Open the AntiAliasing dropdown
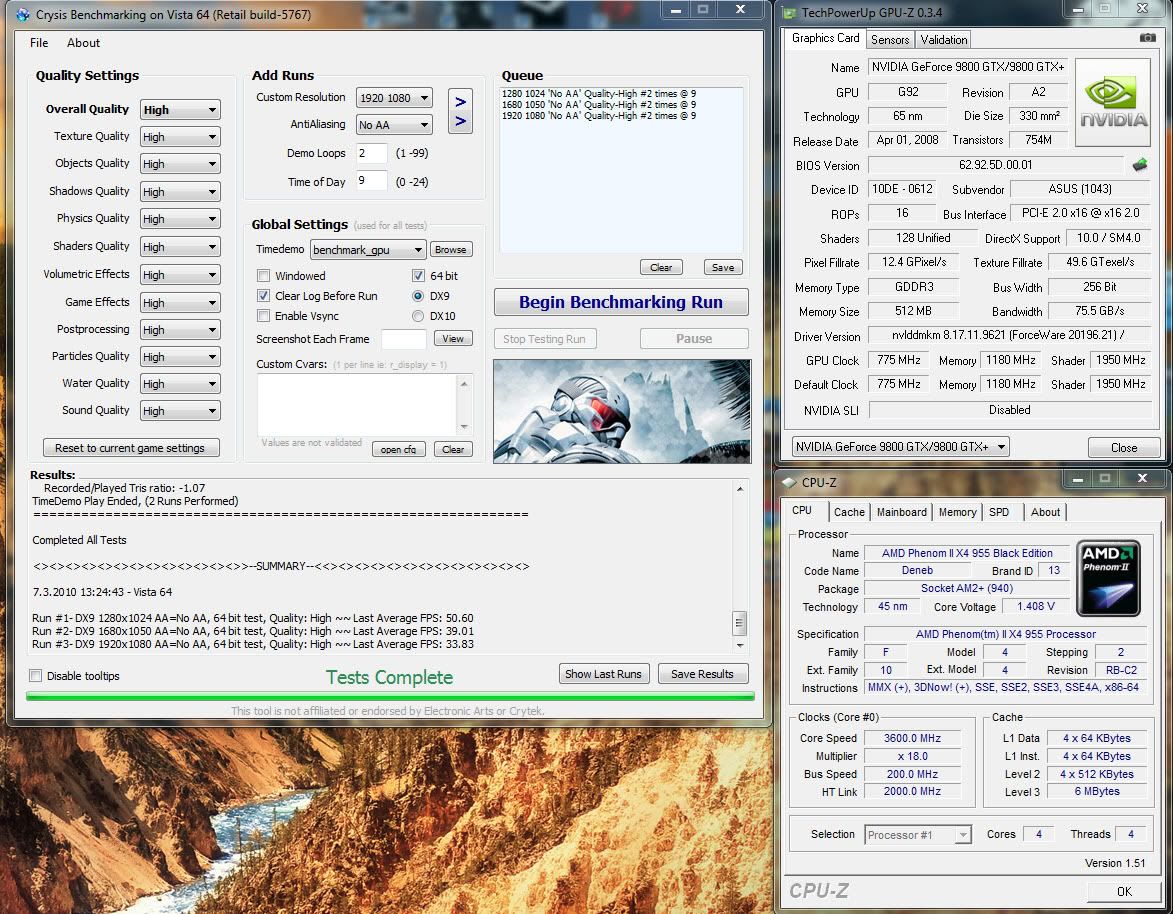This screenshot has height=914, width=1173. pyautogui.click(x=394, y=125)
